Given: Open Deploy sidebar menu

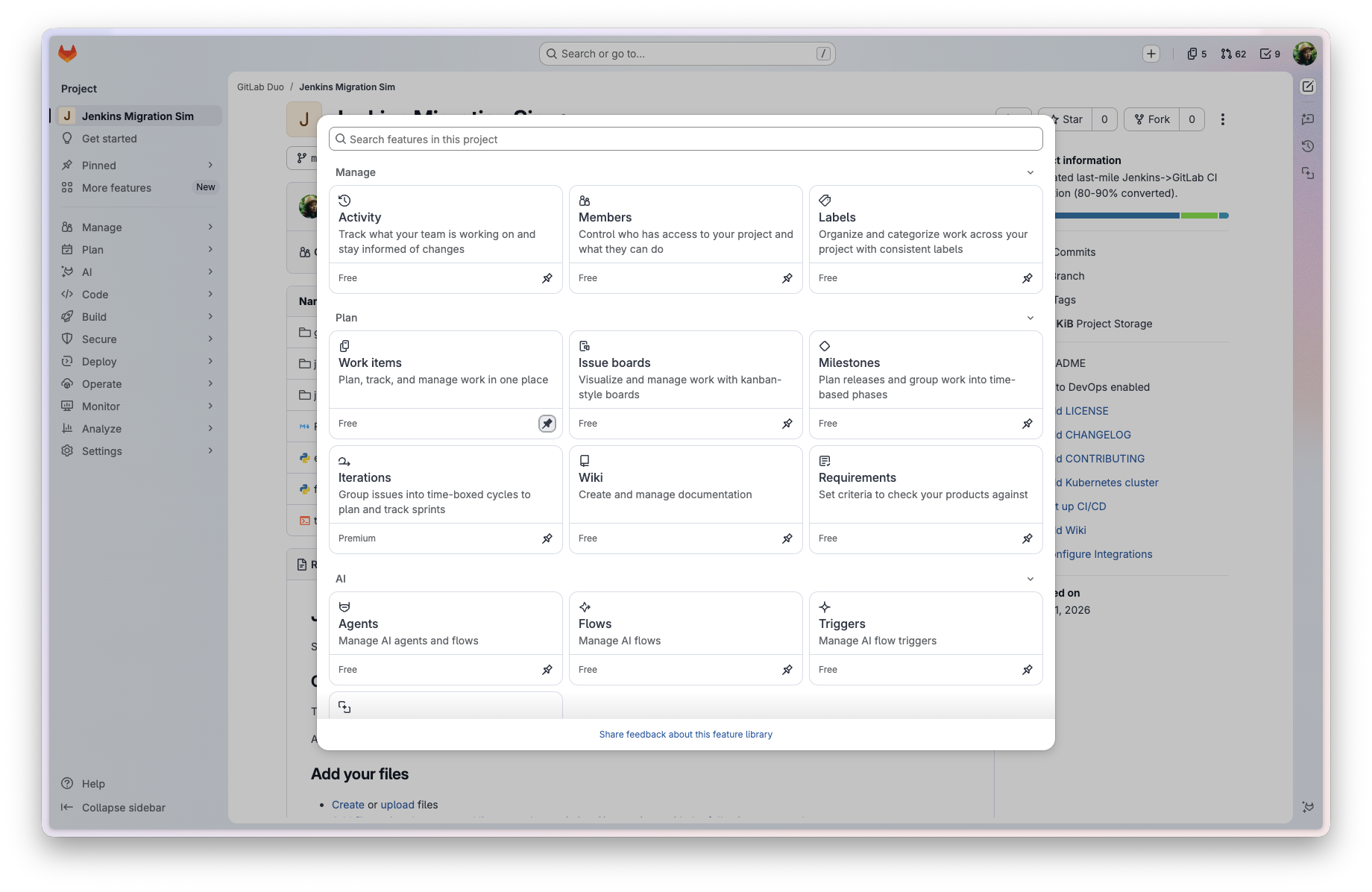Looking at the screenshot, I should 139,362.
